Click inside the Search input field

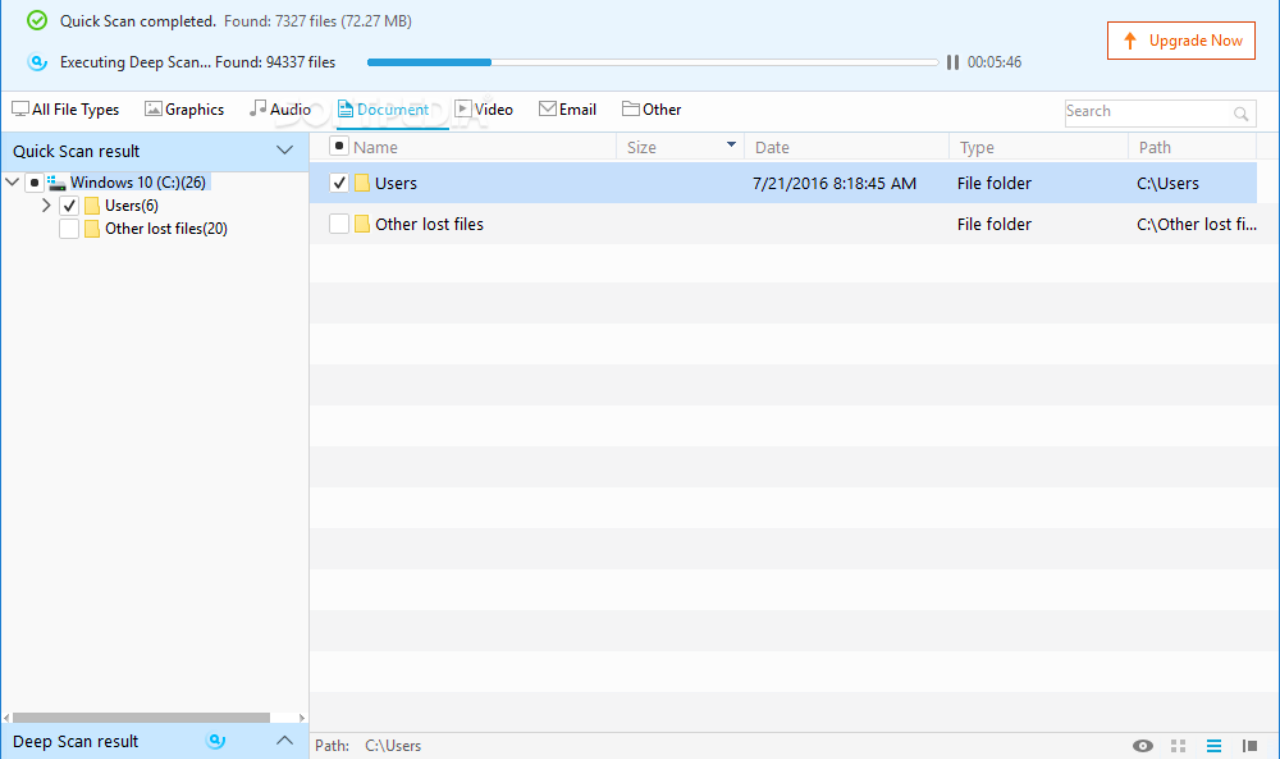pos(1145,112)
